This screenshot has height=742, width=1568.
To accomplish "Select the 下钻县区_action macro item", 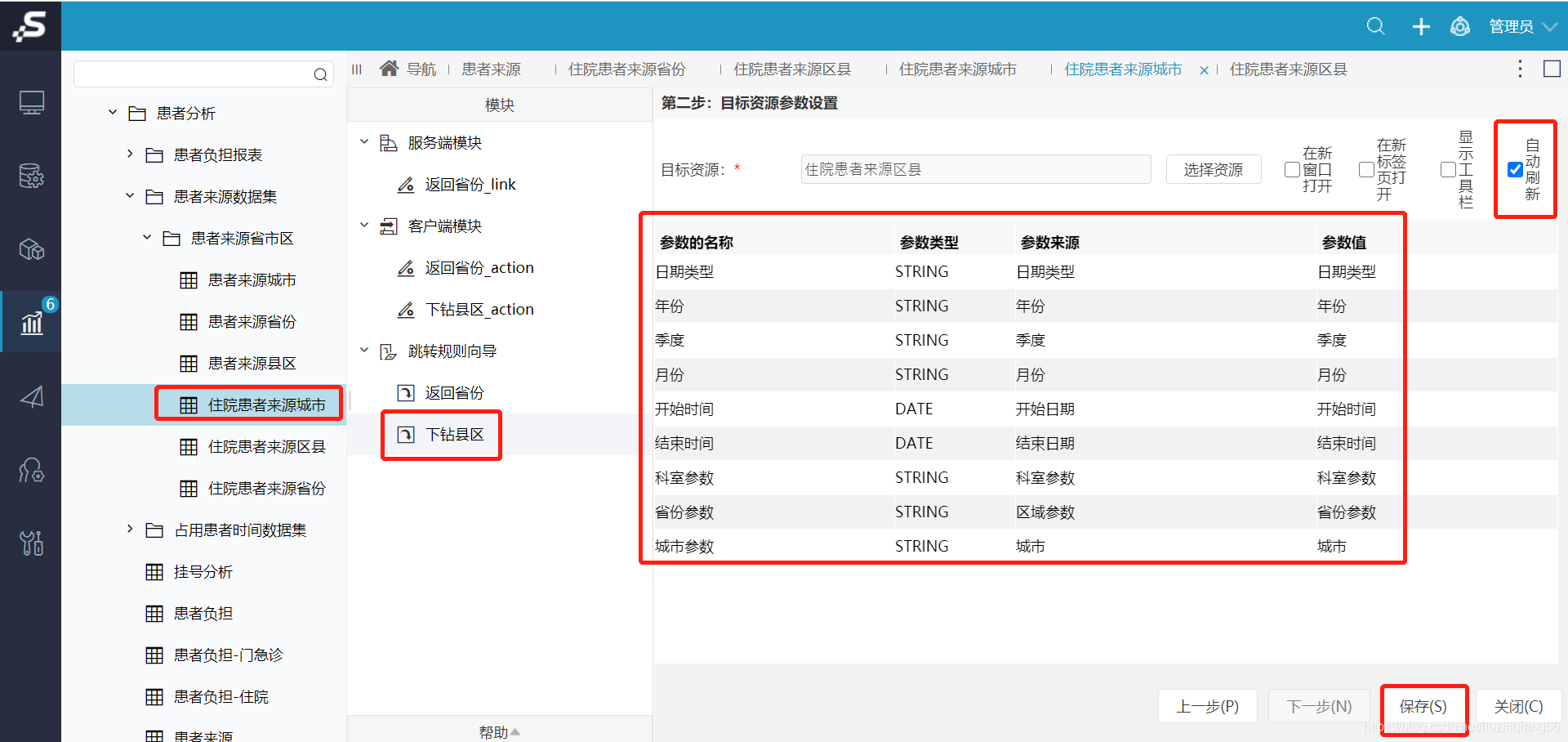I will click(x=479, y=310).
